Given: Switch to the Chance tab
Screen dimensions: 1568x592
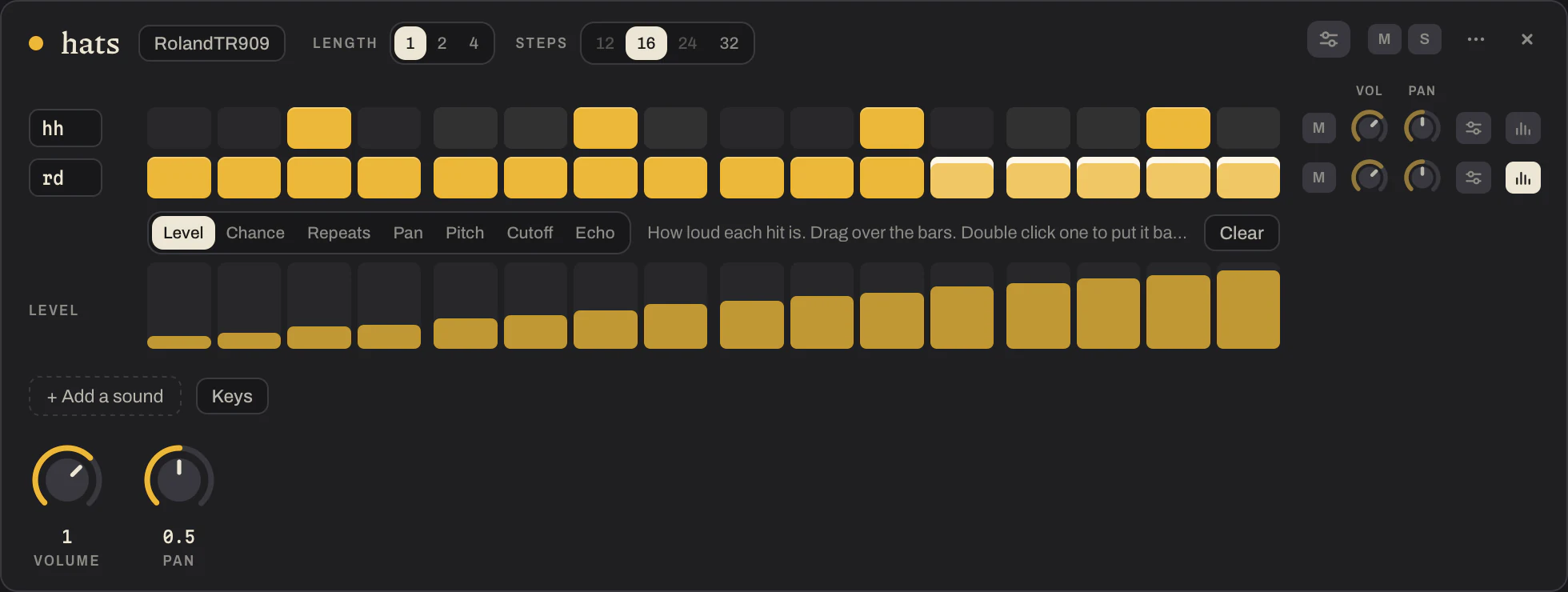Looking at the screenshot, I should click(x=255, y=233).
